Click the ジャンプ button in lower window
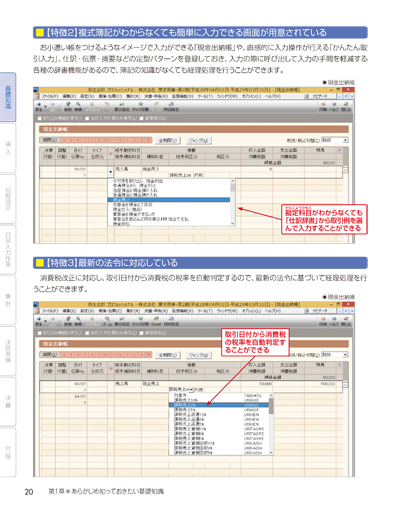Image resolution: width=400 pixels, height=510 pixels. click(x=198, y=355)
